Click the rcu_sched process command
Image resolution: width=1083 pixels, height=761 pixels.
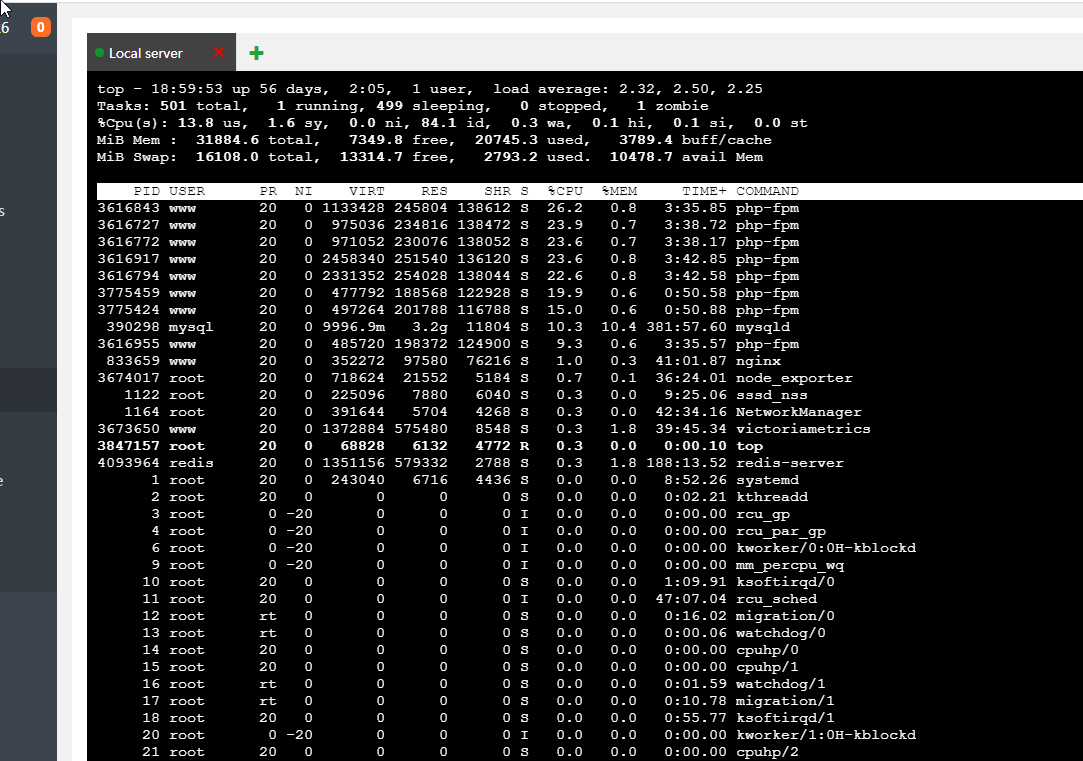776,599
